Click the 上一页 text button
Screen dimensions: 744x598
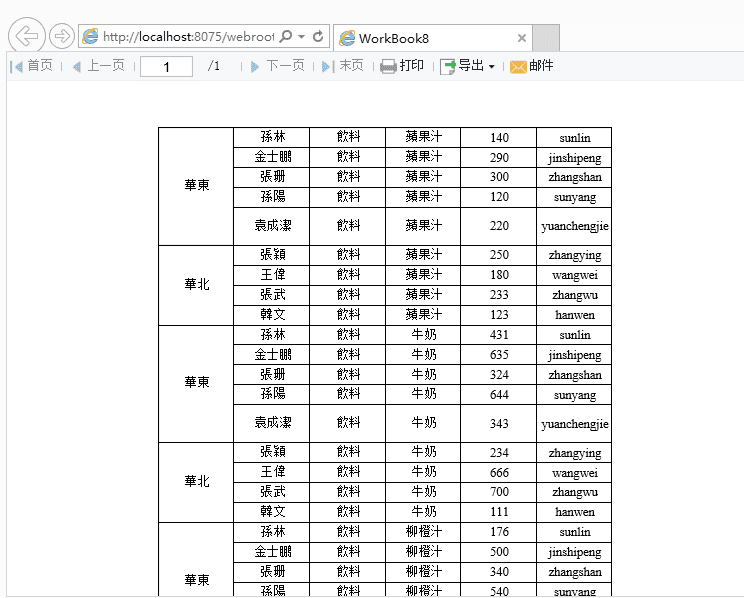click(106, 65)
